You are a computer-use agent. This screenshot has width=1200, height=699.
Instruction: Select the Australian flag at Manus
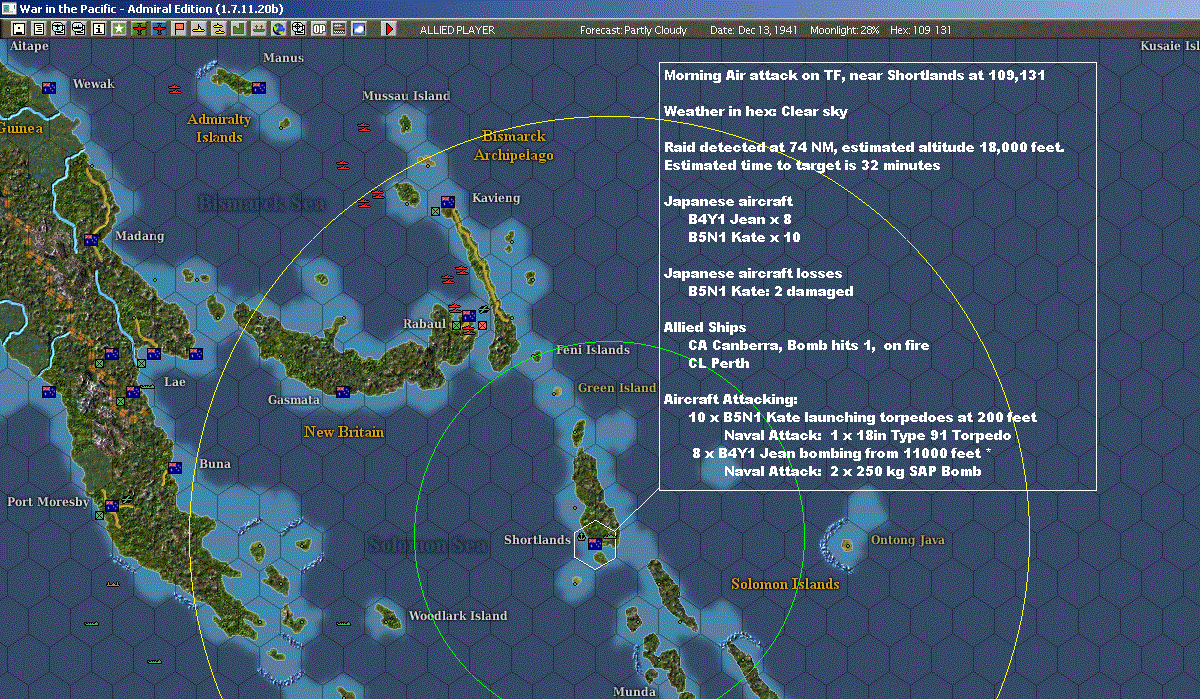click(x=259, y=88)
